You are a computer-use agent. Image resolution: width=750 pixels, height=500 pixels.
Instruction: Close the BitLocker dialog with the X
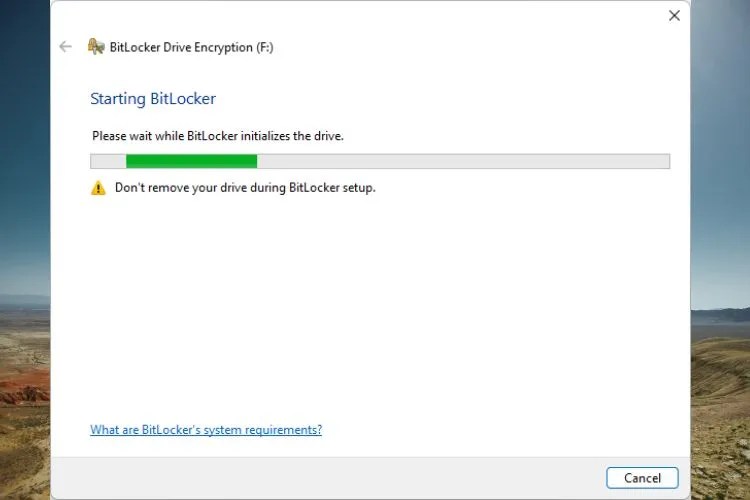click(x=674, y=16)
